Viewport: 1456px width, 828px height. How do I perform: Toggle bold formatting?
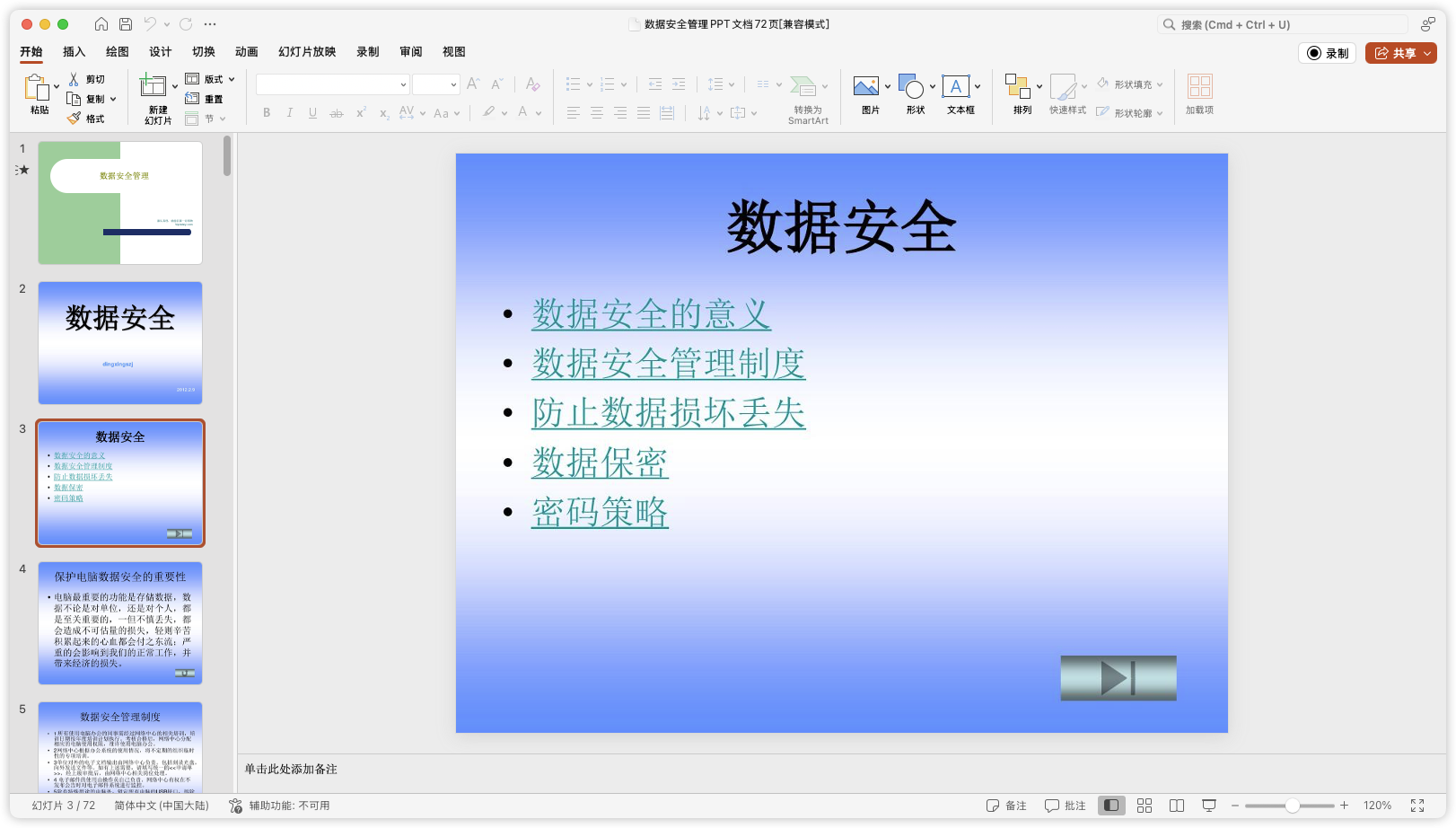click(266, 112)
